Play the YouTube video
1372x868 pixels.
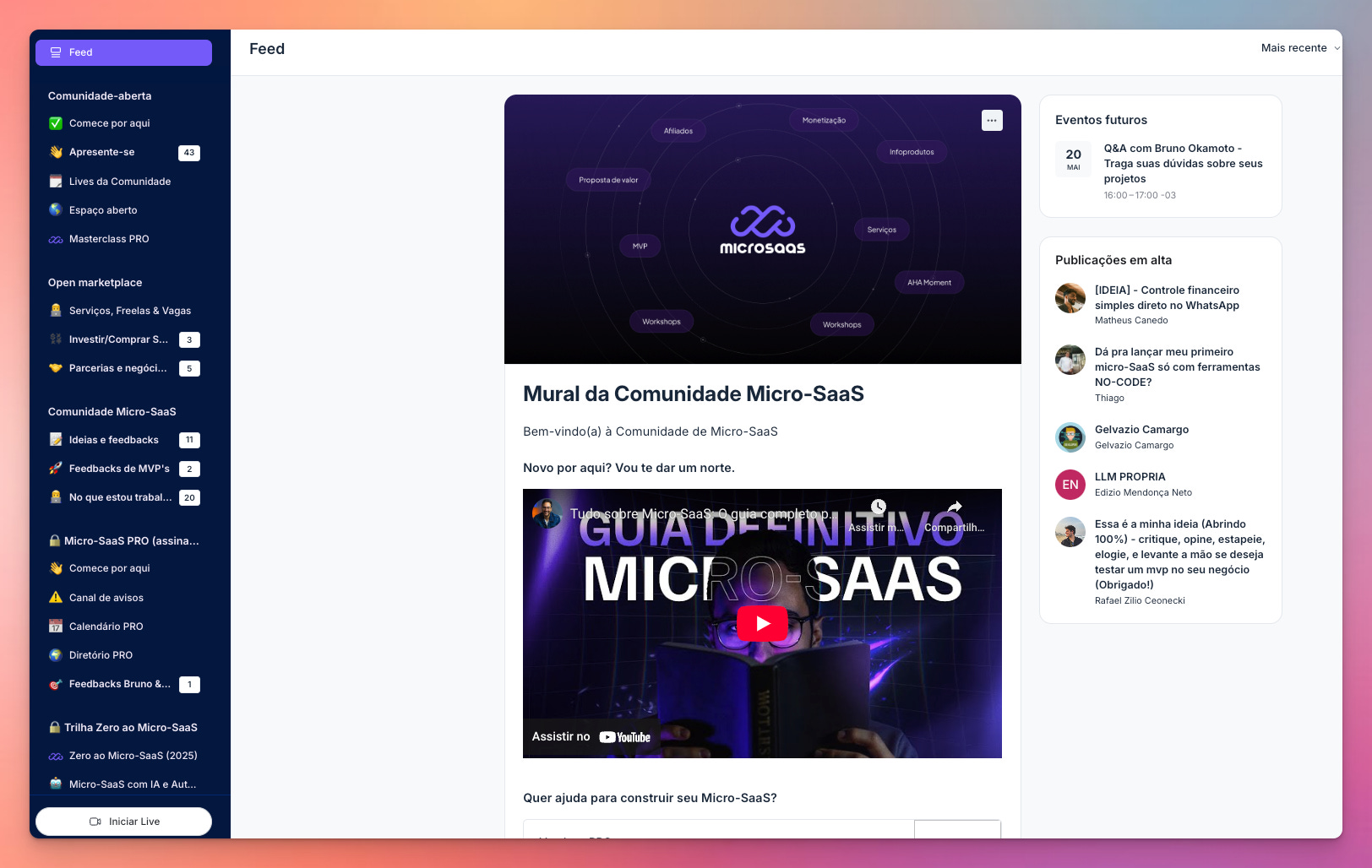tap(762, 624)
